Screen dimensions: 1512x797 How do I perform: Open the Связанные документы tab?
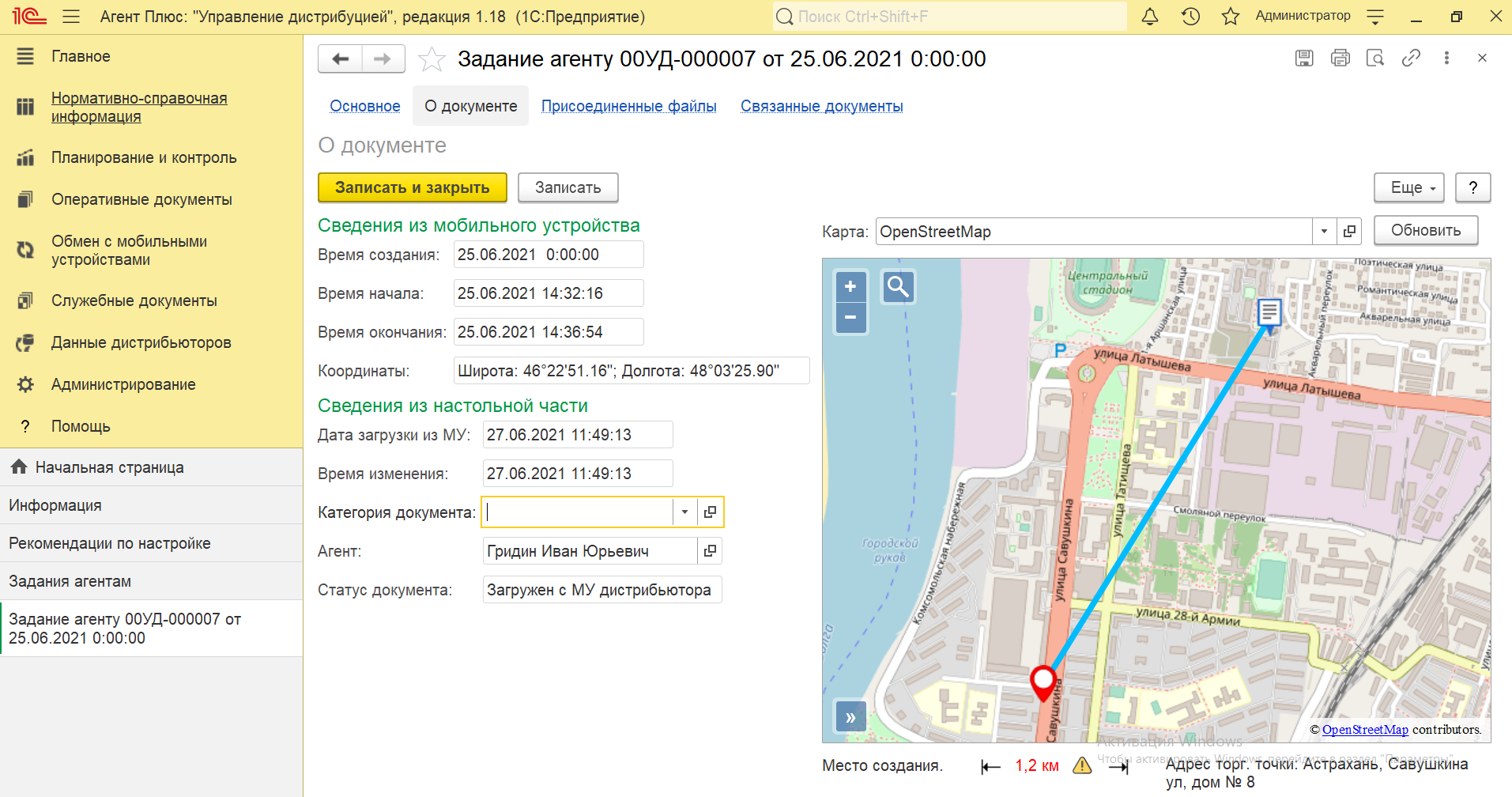click(x=822, y=106)
